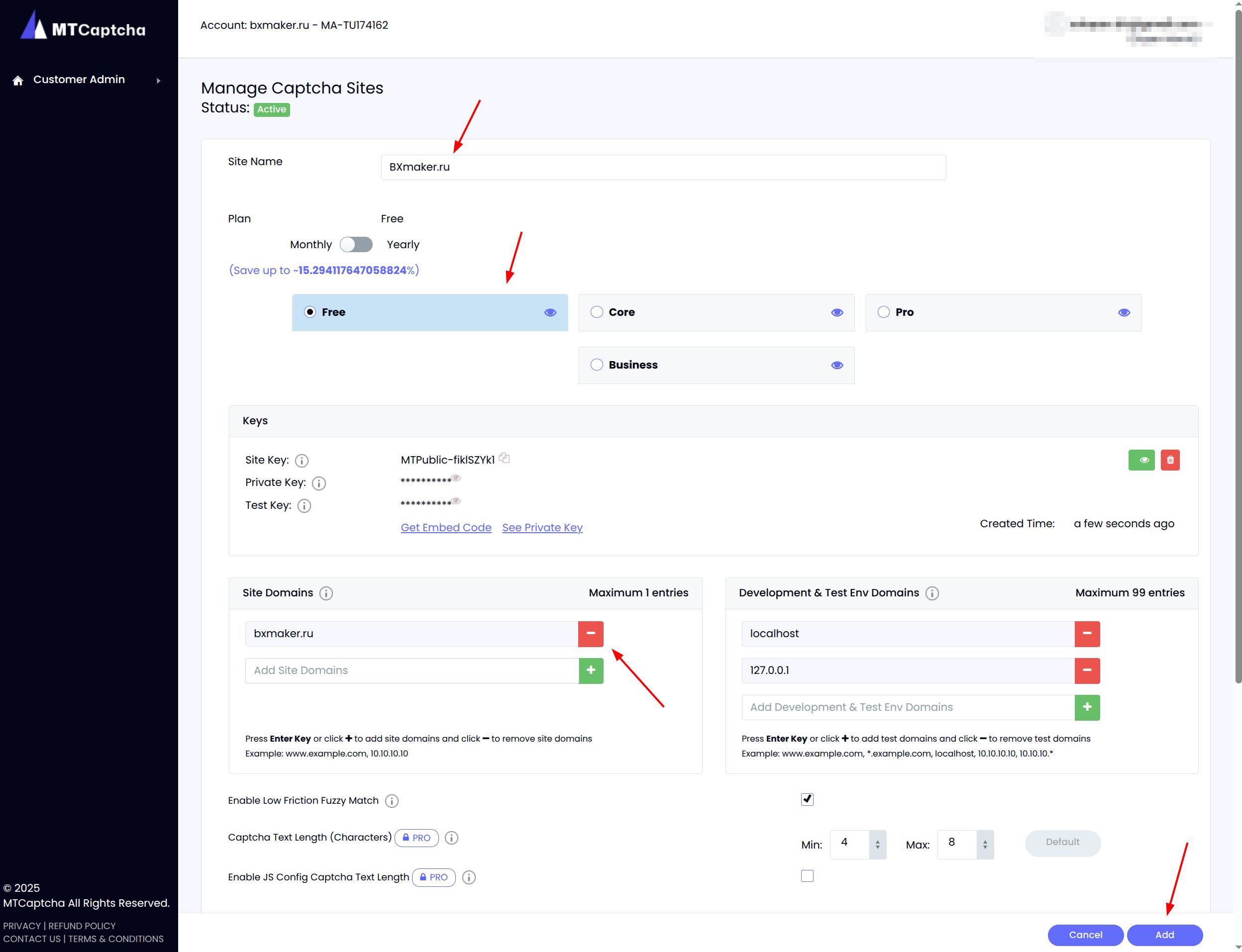This screenshot has height=952, width=1242.
Task: Click the Site Name input field
Action: [x=663, y=167]
